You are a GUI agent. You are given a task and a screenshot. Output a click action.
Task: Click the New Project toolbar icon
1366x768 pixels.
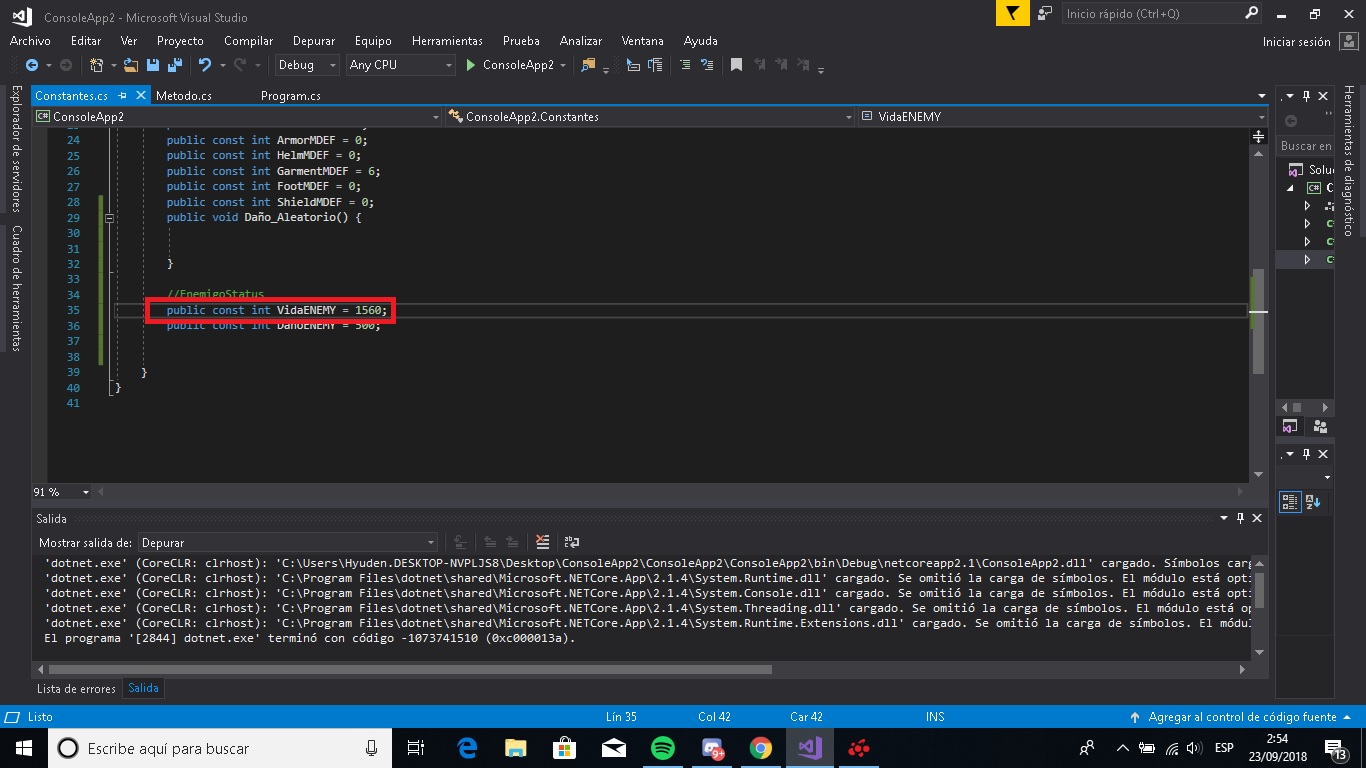click(x=97, y=65)
